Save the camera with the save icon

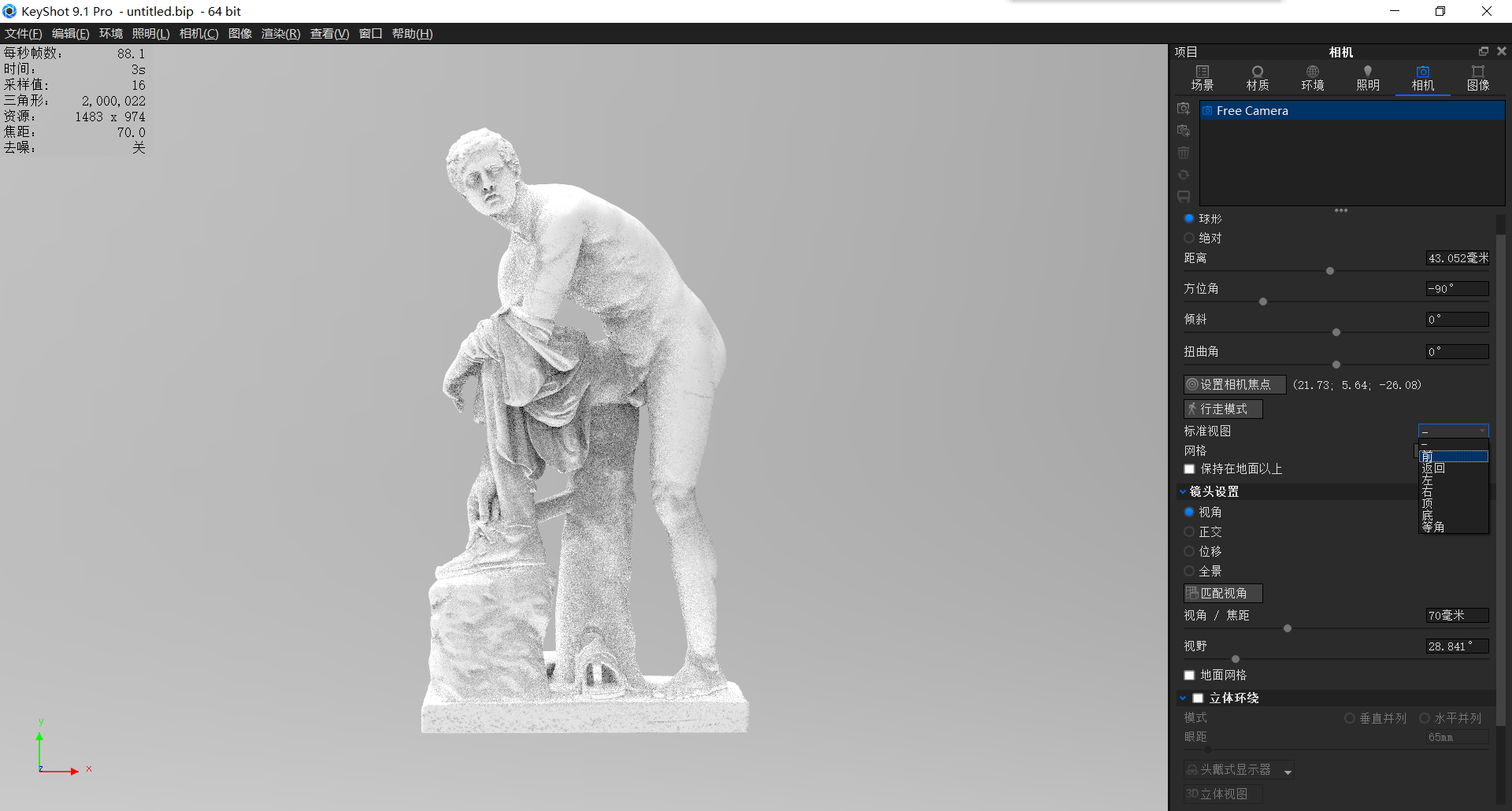point(1184,197)
